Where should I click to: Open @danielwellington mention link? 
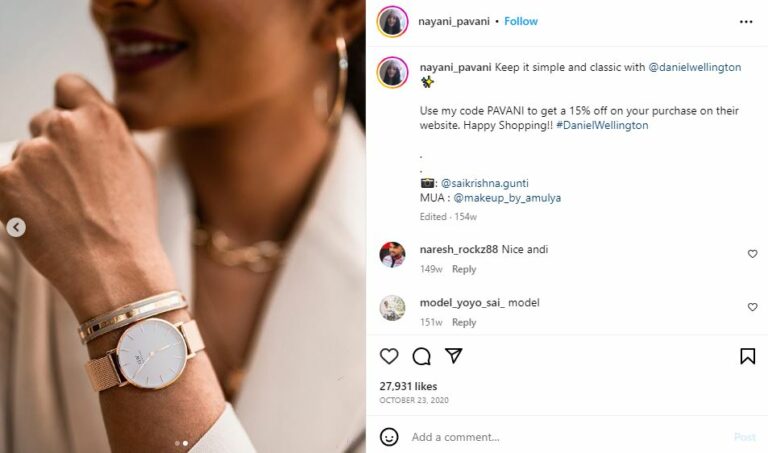coord(695,67)
